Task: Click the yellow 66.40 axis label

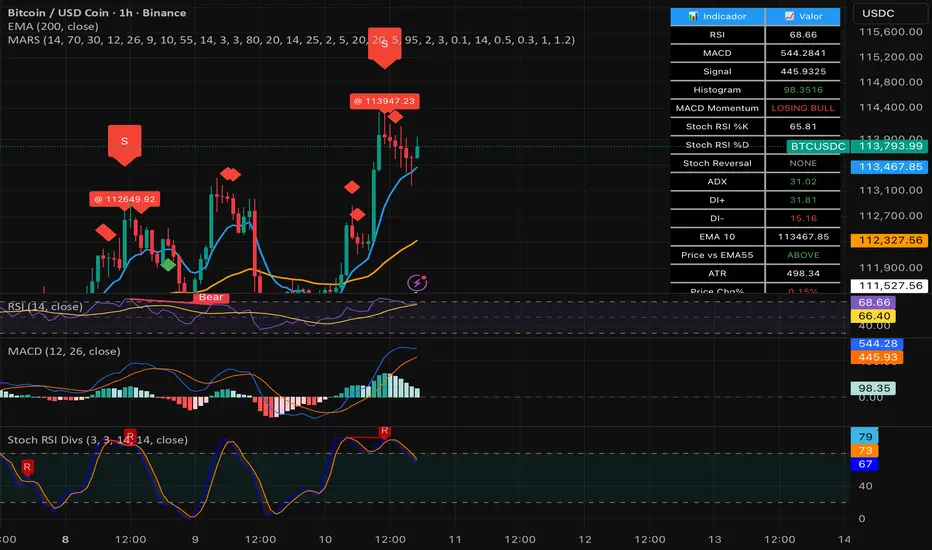Action: coord(874,316)
